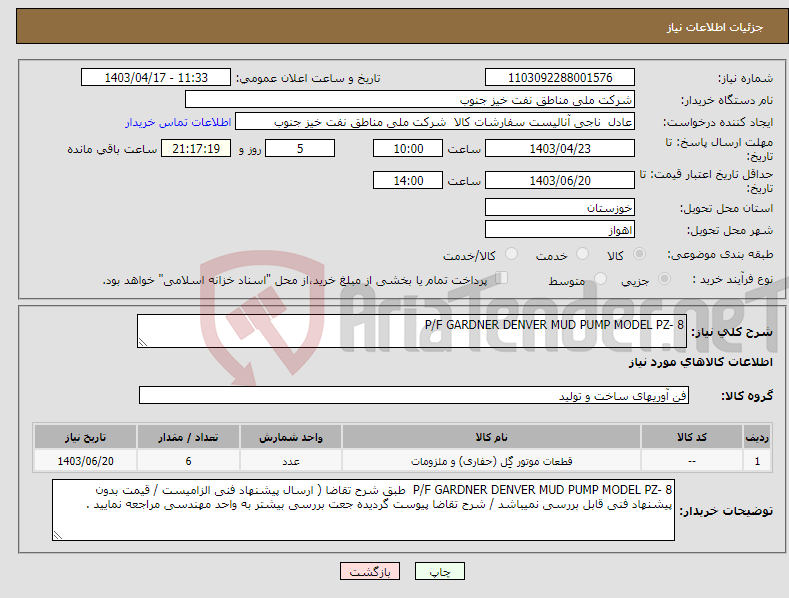Select the جزیی purchase type radio
This screenshot has height=598, width=789.
(664, 278)
